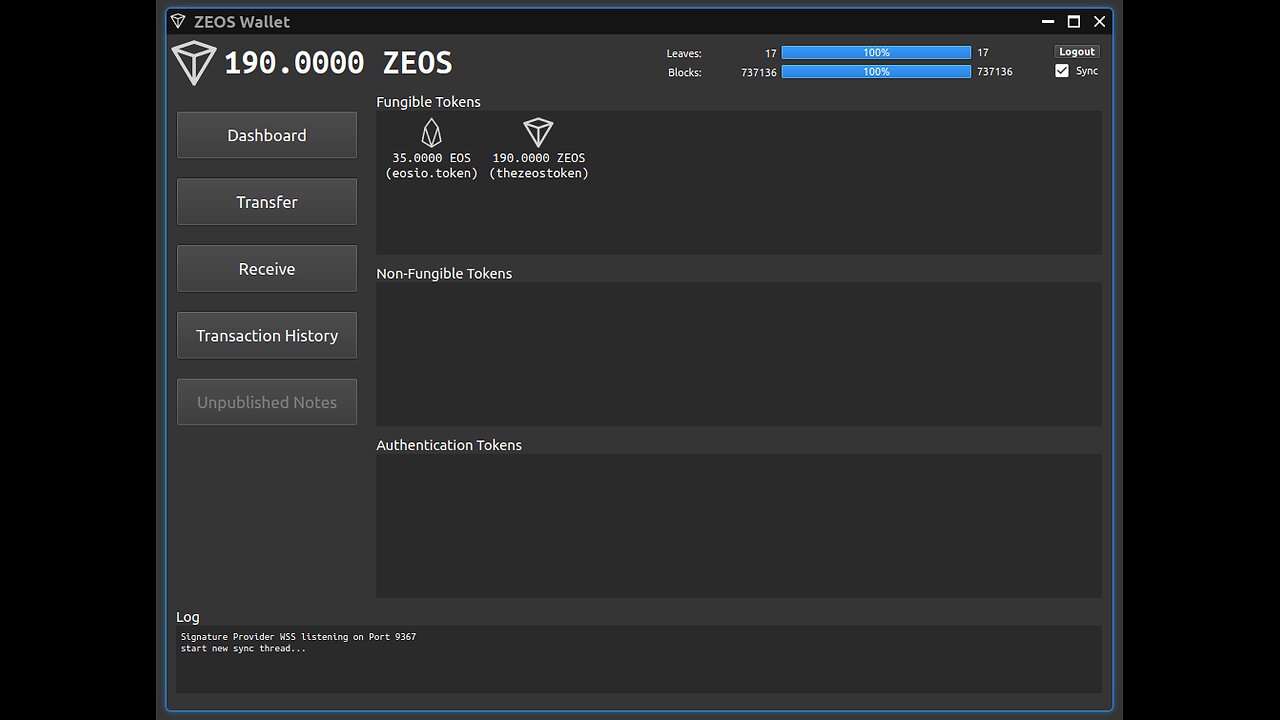Click the Leaves label
Image resolution: width=1280 pixels, height=720 pixels.
coord(684,53)
